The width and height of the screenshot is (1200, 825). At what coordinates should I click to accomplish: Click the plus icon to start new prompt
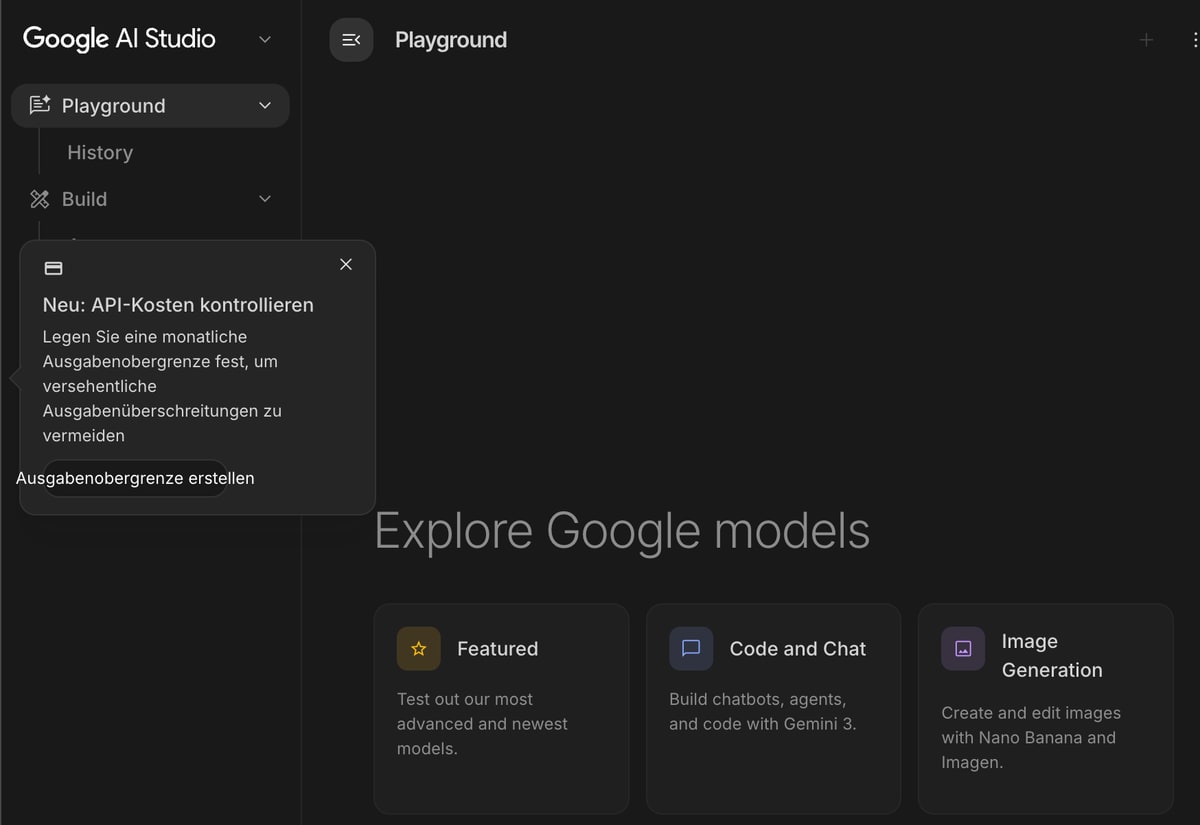tap(1146, 40)
